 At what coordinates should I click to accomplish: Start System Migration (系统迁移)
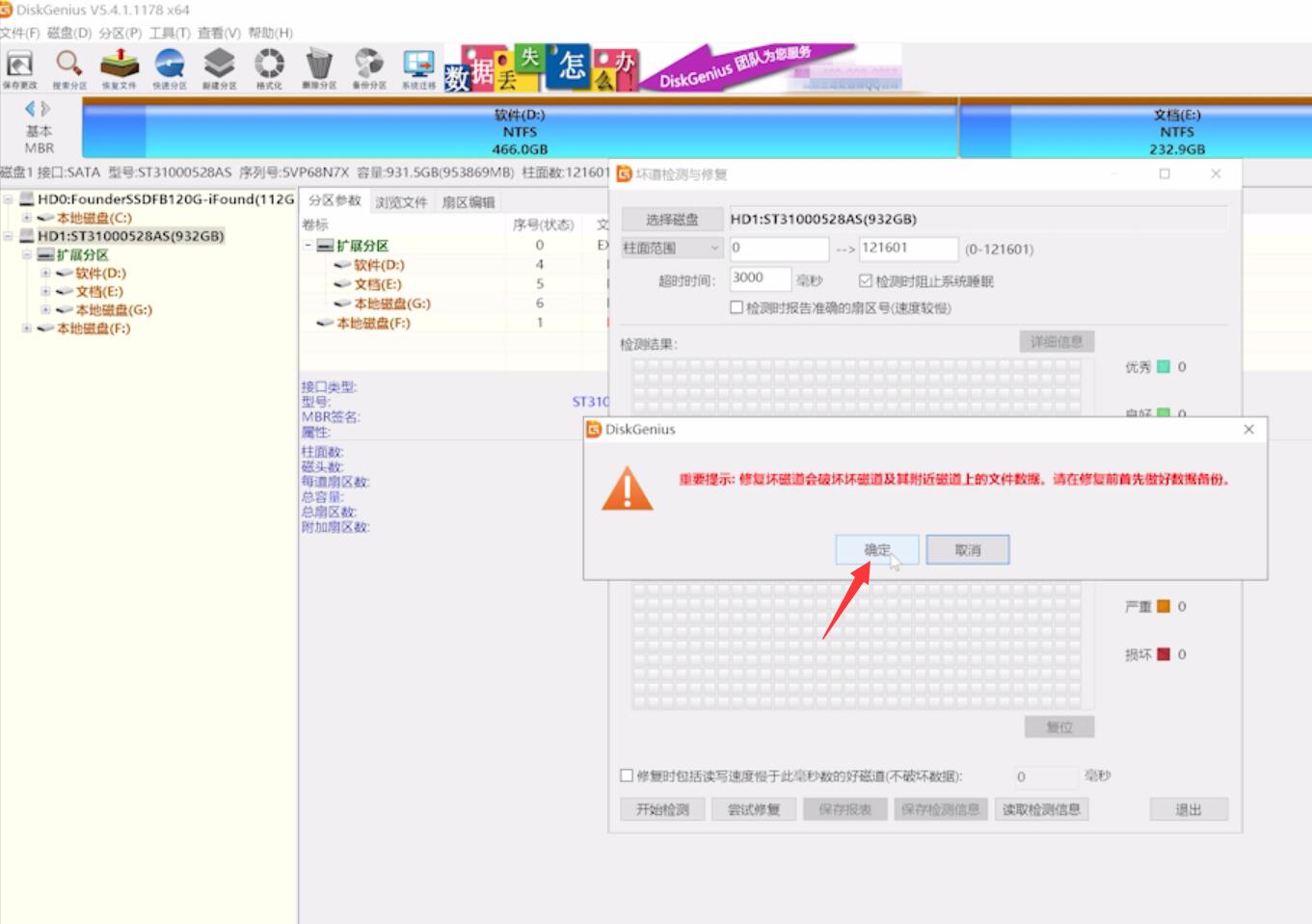point(418,69)
